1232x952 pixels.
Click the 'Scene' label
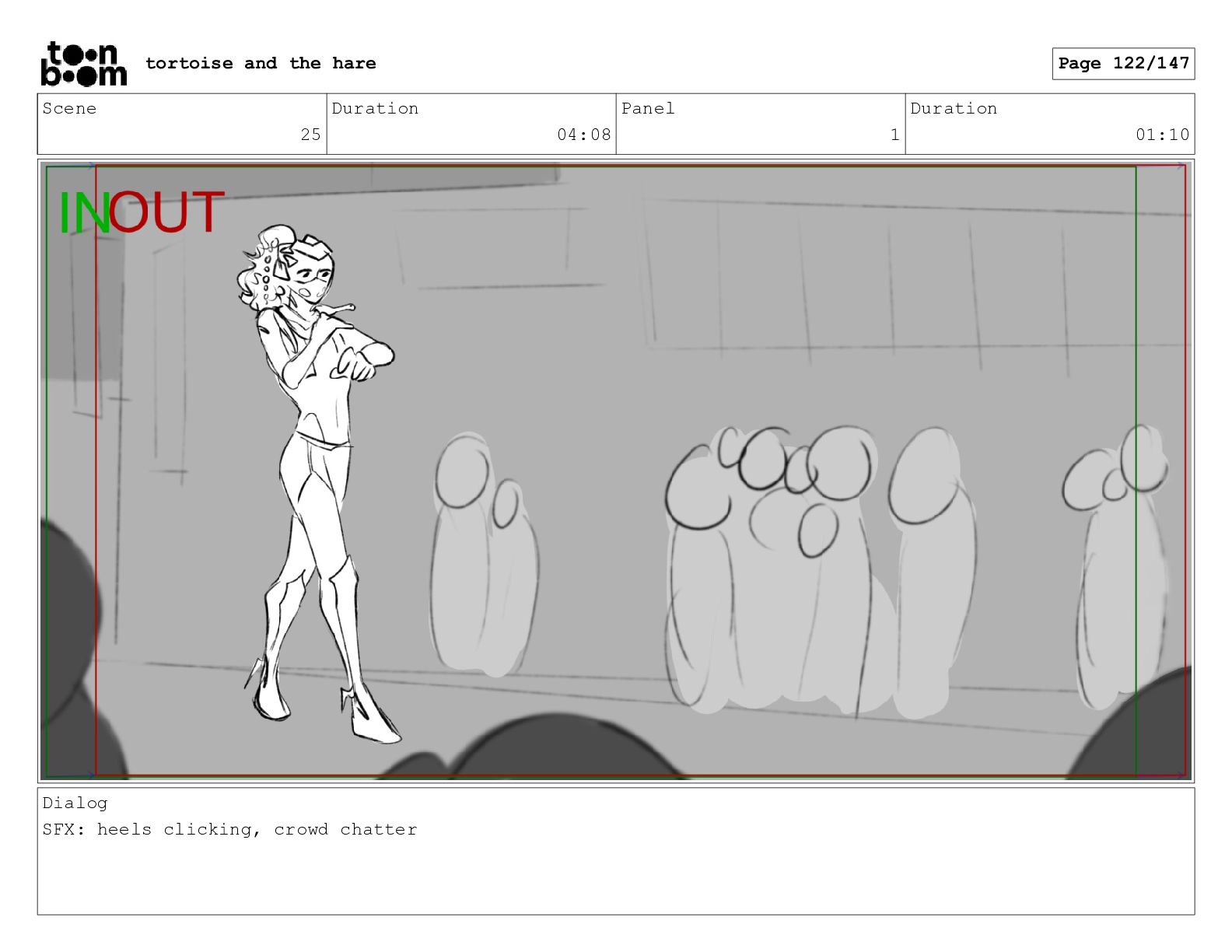pyautogui.click(x=69, y=108)
